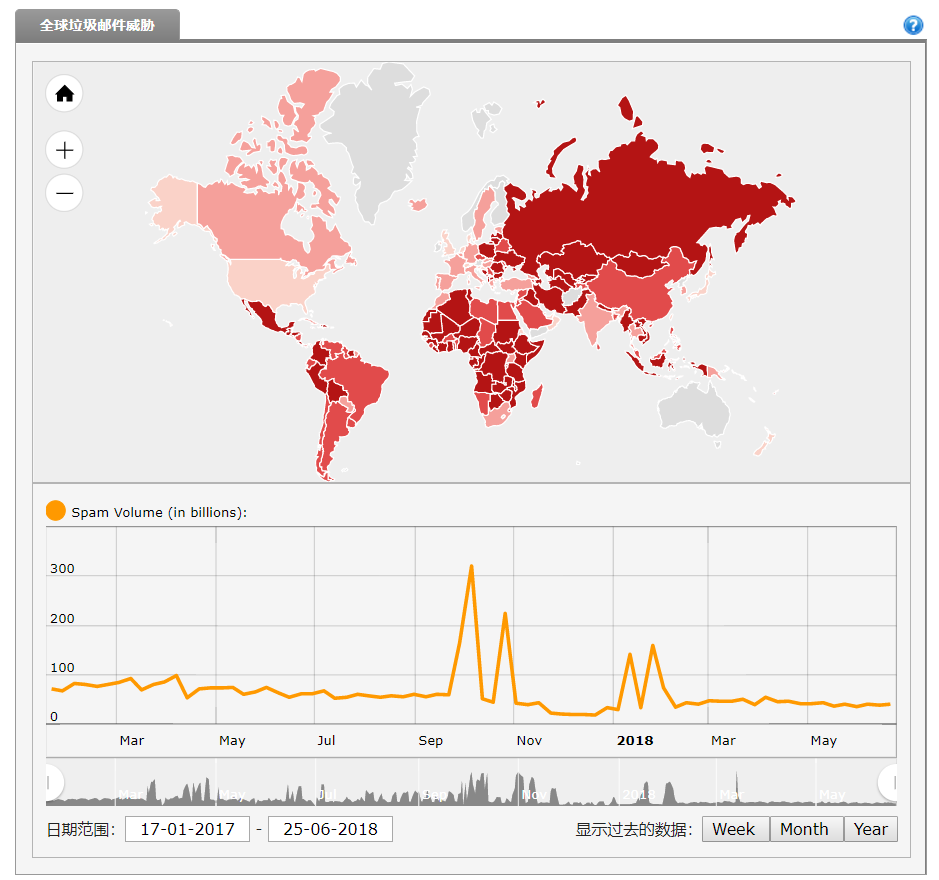Click the map home reset icon

point(65,94)
